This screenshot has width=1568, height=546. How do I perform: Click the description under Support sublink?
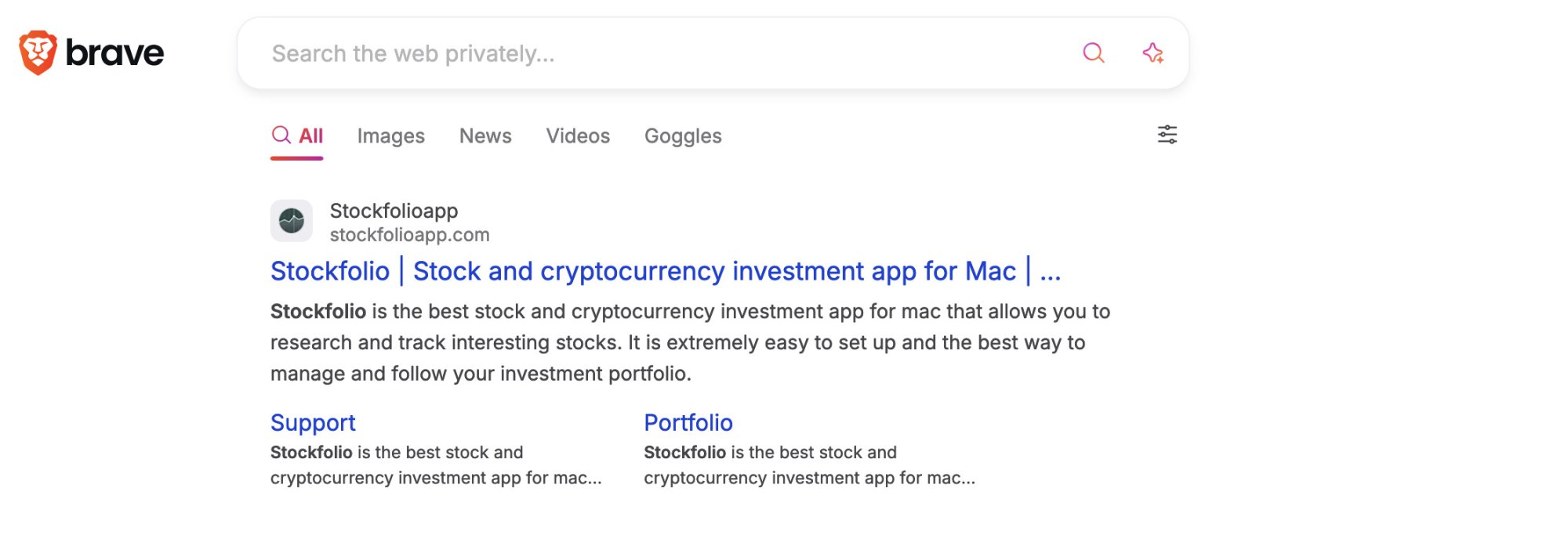pyautogui.click(x=436, y=465)
